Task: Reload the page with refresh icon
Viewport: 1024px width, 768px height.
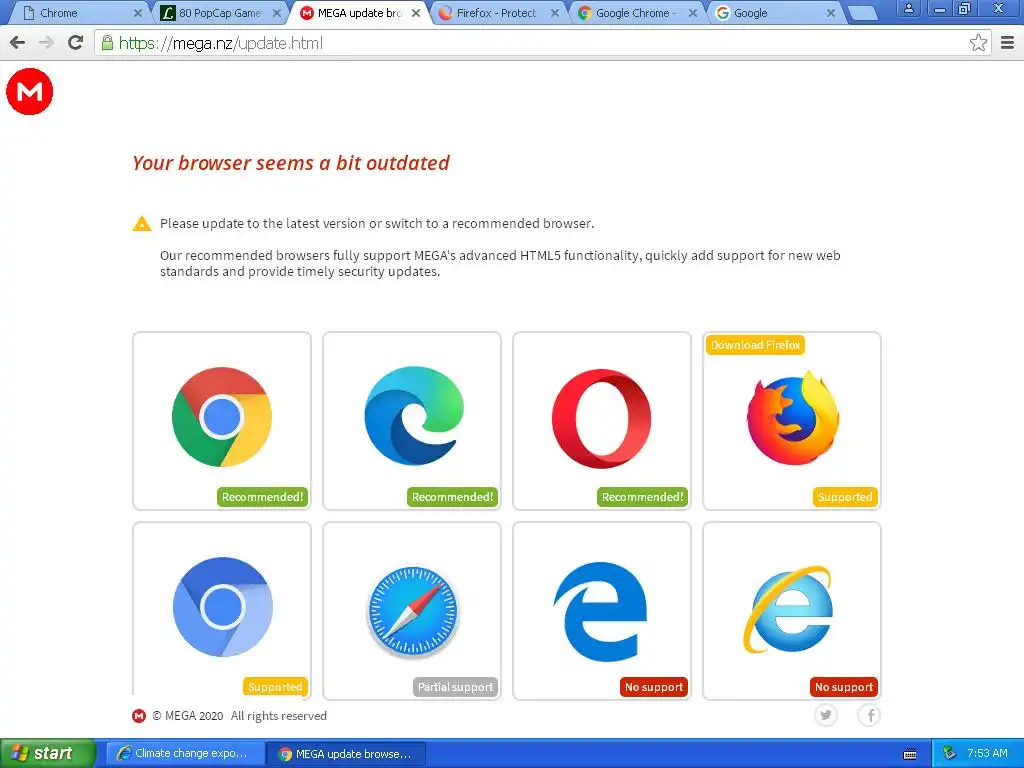Action: click(76, 43)
